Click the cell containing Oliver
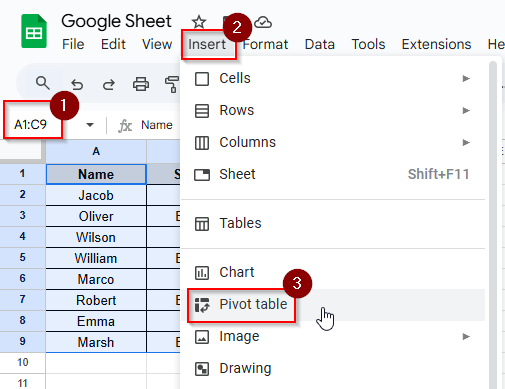505x389 pixels. coord(96,216)
